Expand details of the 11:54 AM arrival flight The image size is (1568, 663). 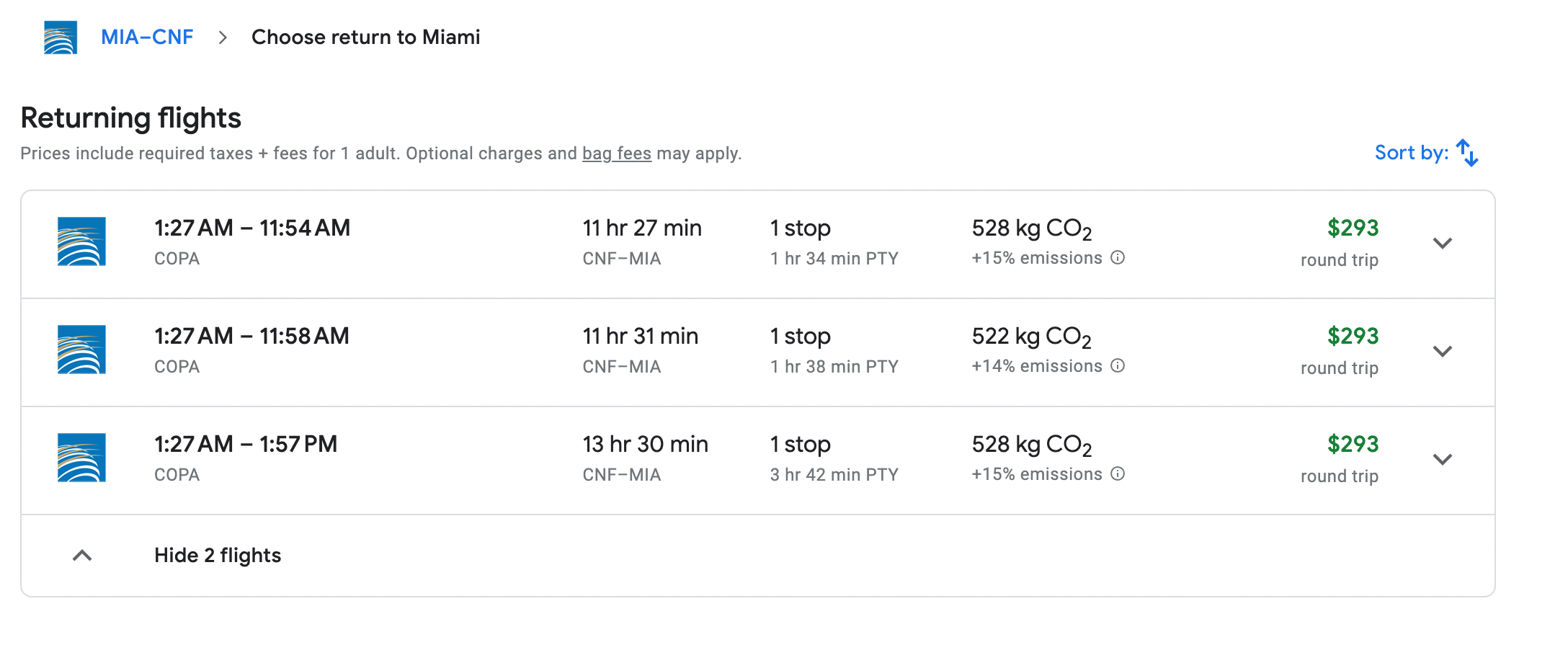click(1442, 244)
